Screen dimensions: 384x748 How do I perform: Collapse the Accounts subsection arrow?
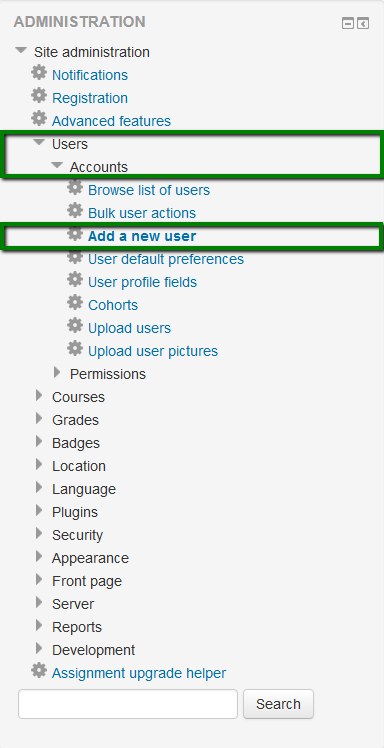coord(57,165)
